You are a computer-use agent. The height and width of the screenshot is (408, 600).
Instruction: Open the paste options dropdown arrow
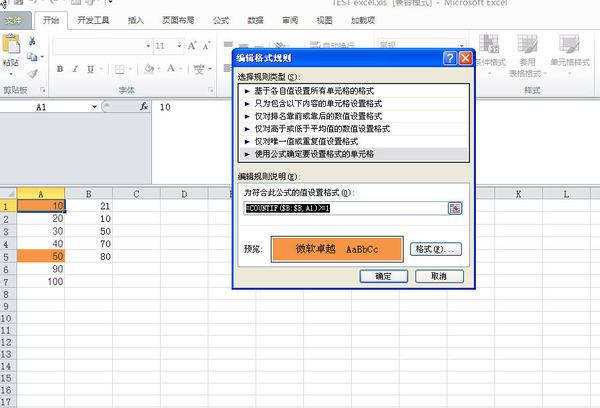pos(11,73)
